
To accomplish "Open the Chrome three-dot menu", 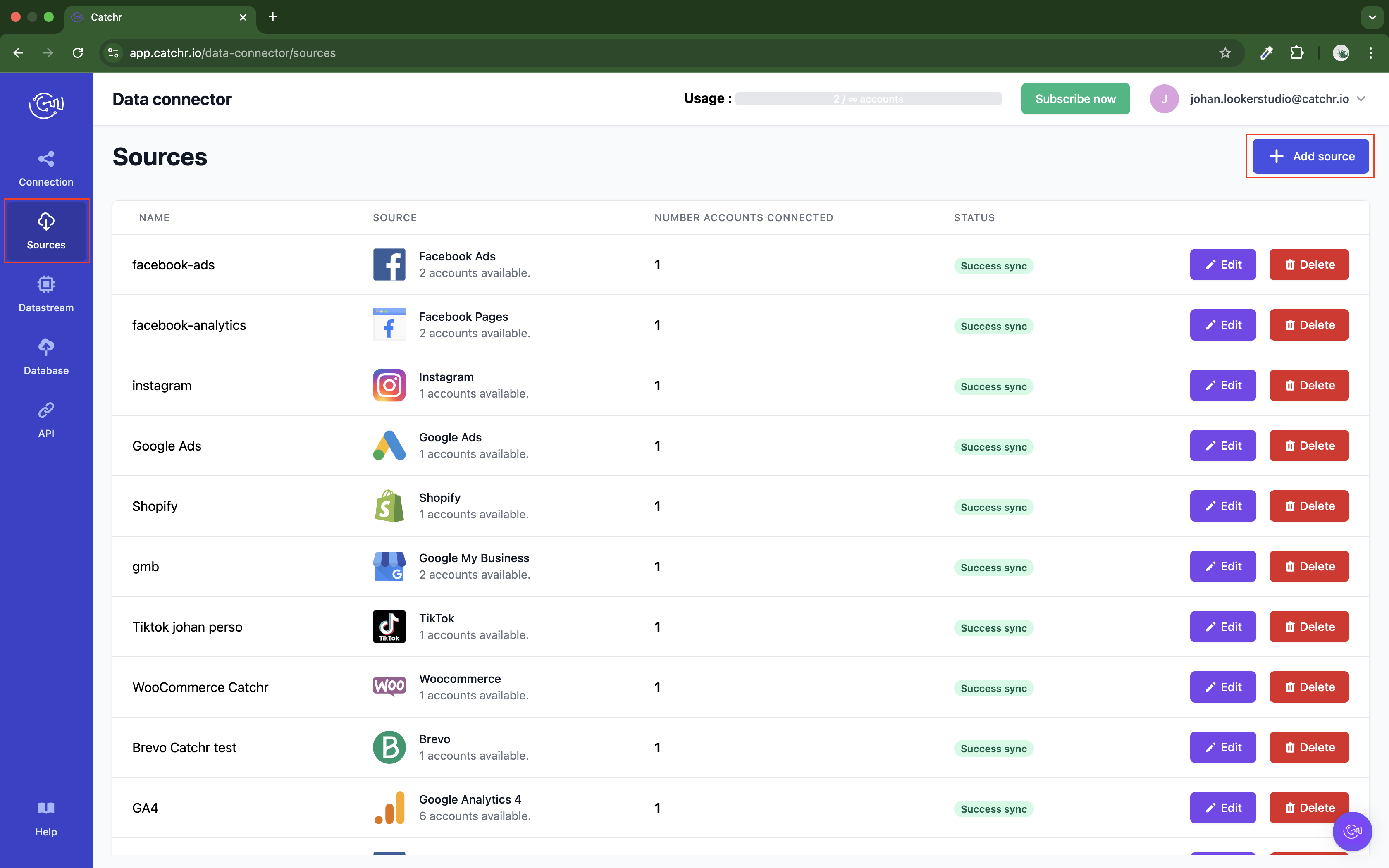I will (1371, 53).
